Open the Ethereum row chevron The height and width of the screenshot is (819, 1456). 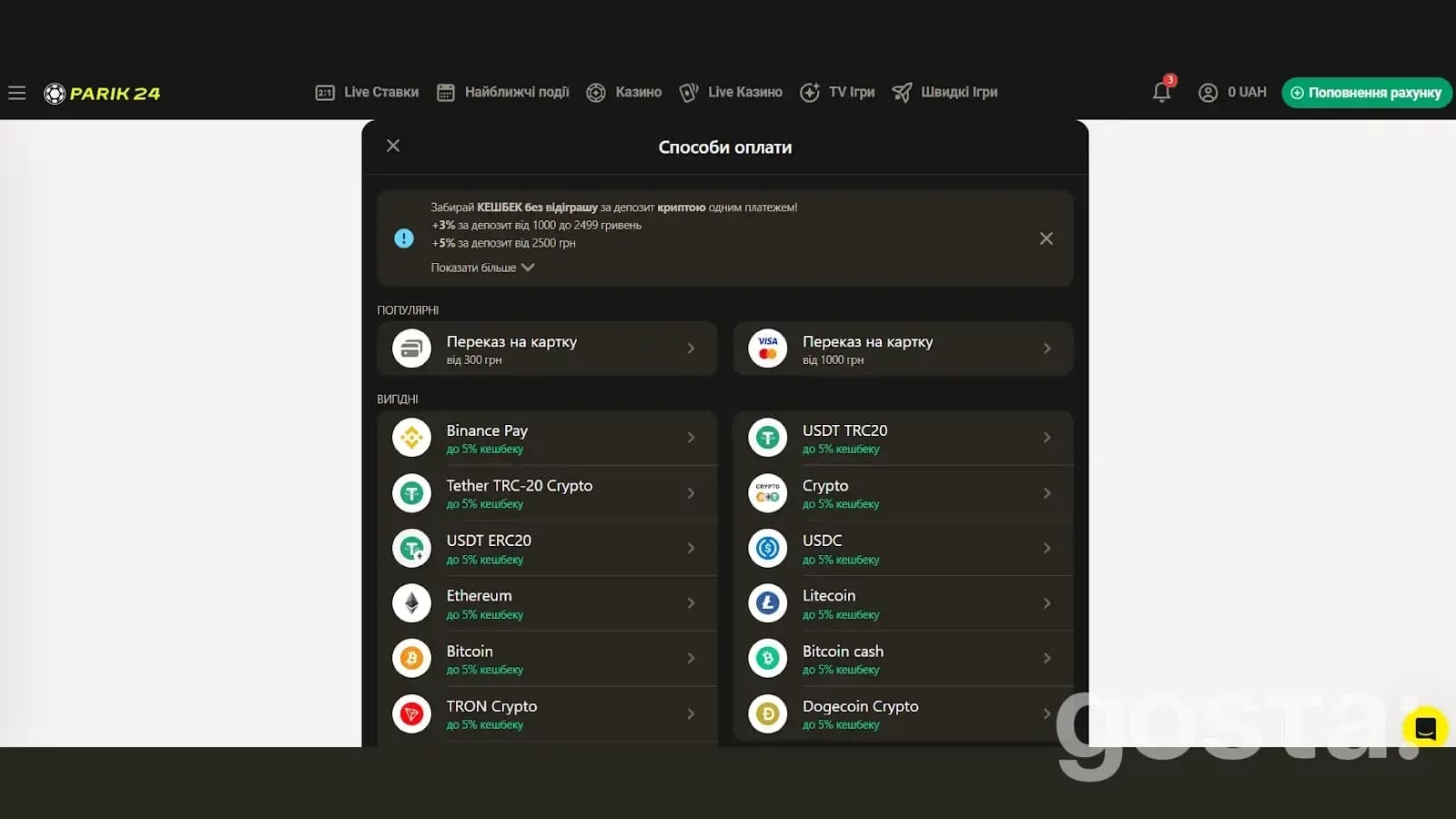[691, 603]
